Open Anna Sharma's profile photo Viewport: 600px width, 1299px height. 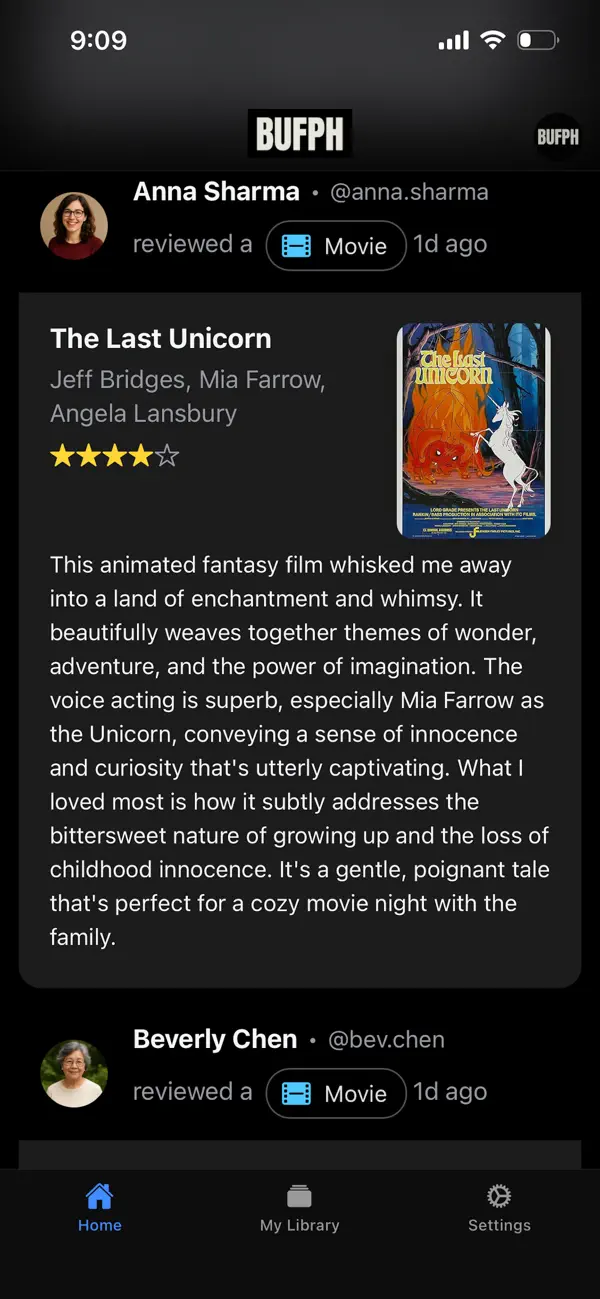(74, 226)
